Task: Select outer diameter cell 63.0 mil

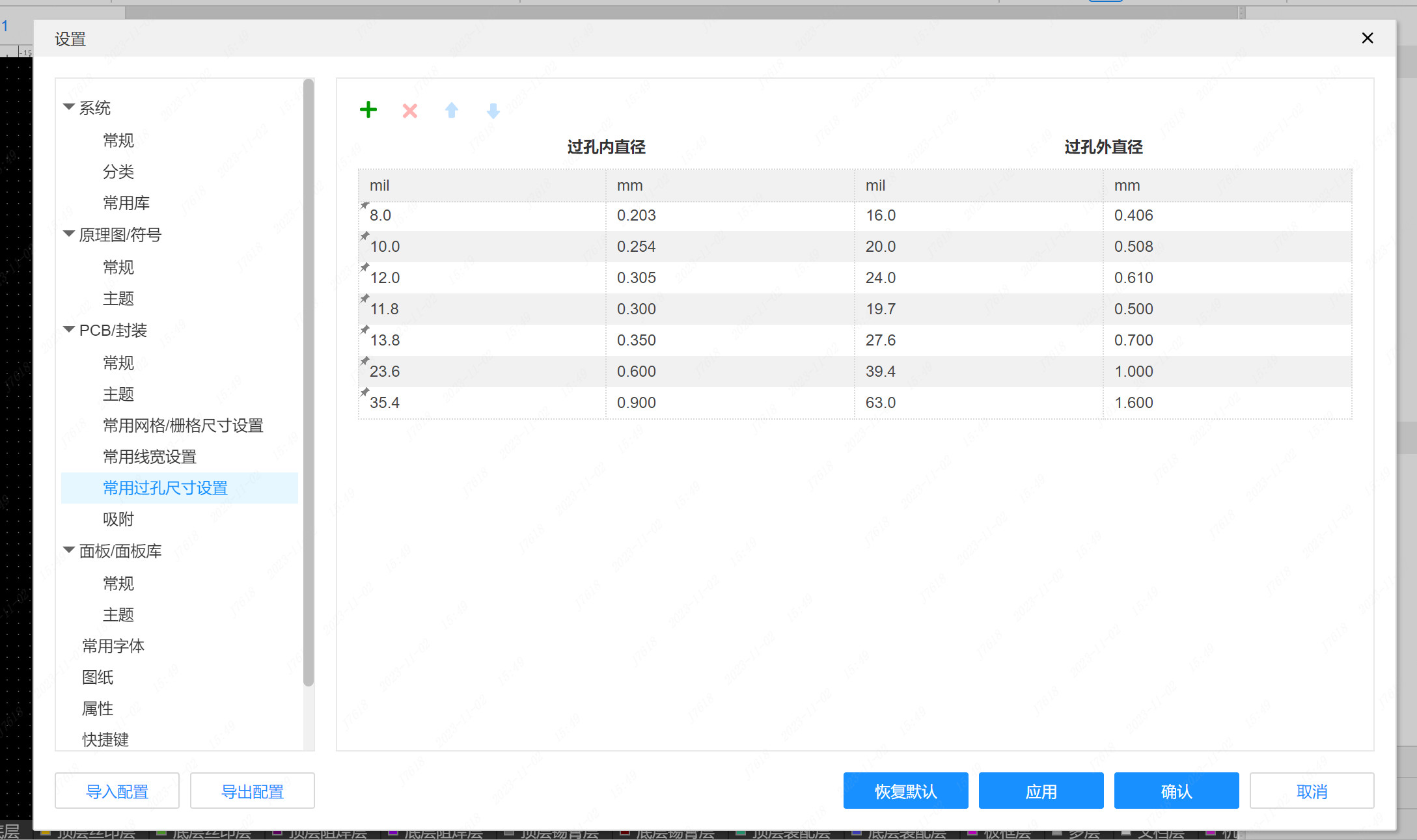Action: pos(979,403)
